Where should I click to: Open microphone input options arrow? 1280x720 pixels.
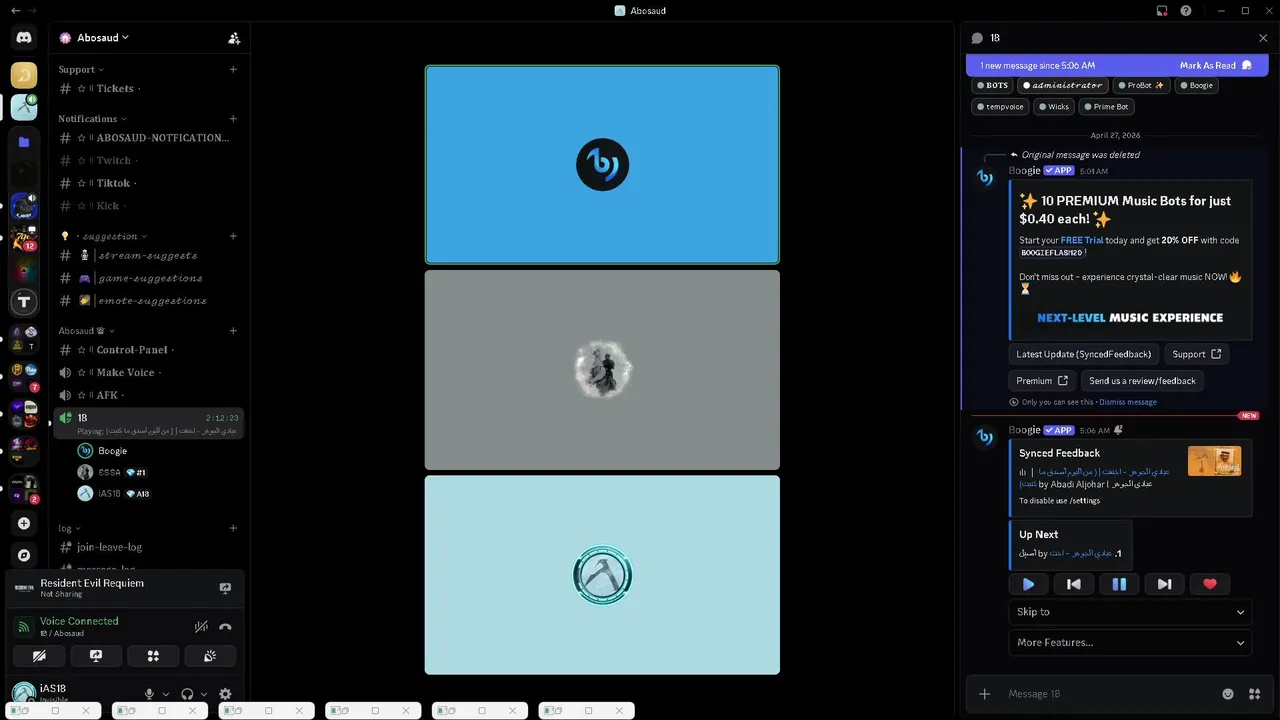click(166, 694)
